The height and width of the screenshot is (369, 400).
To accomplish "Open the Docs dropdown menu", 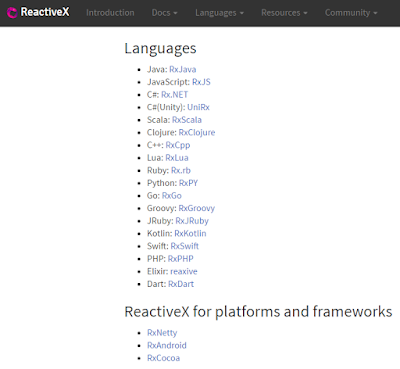I will (164, 13).
